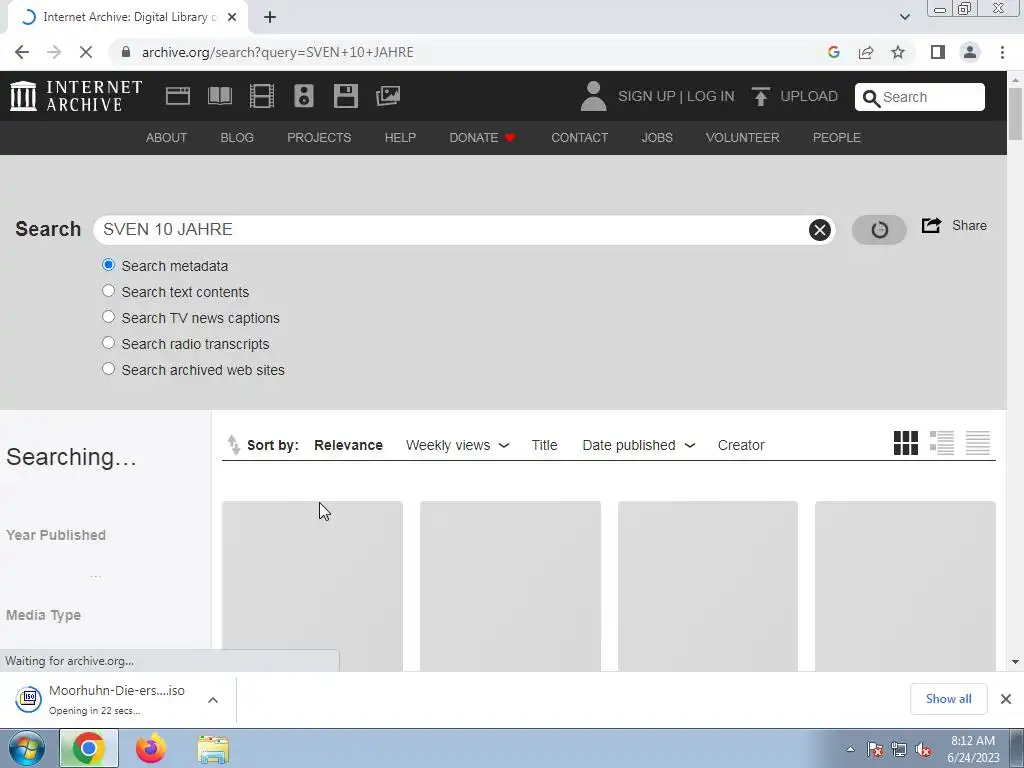Toggle sort direction arrows

click(x=233, y=445)
